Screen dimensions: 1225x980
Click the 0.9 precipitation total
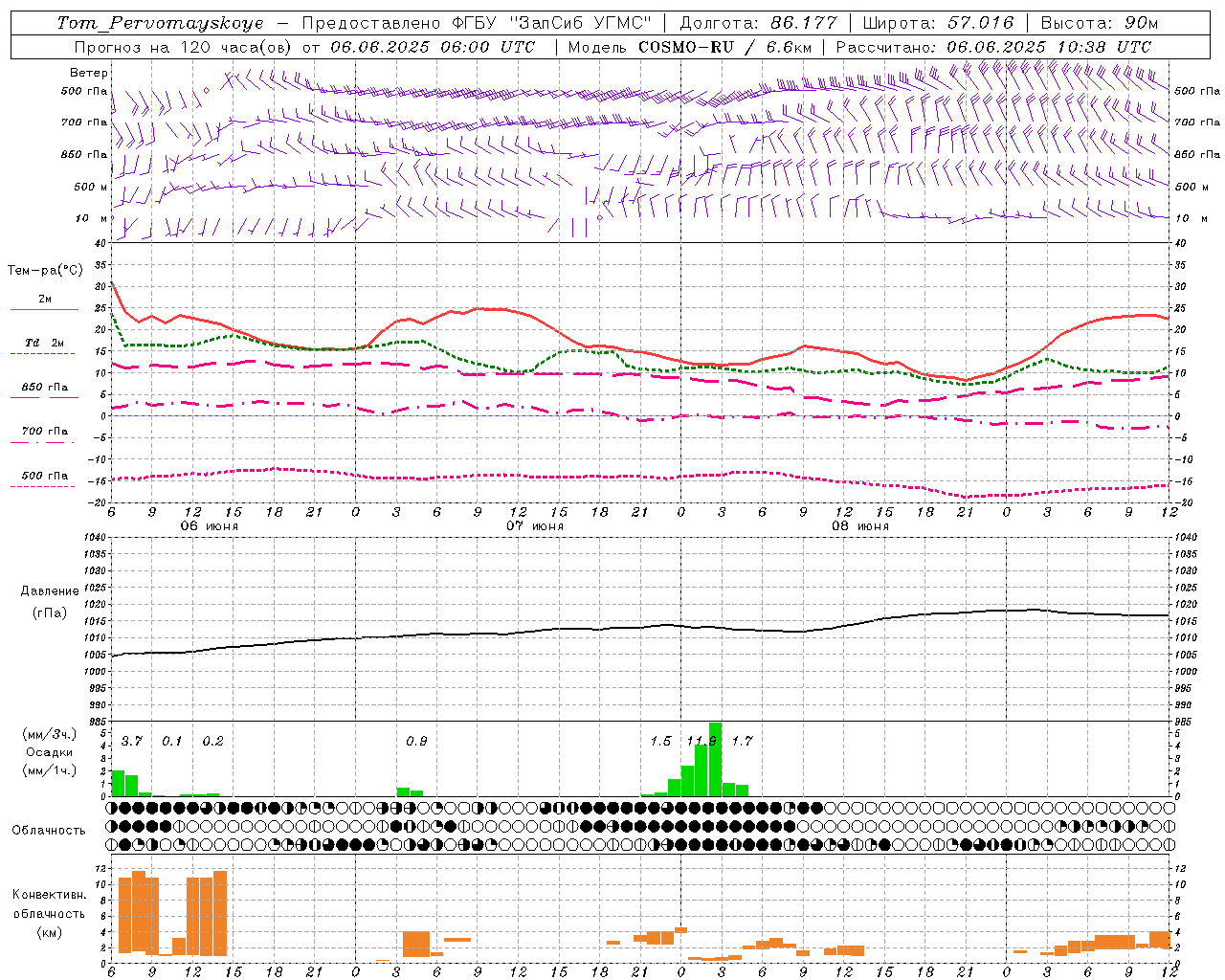[x=416, y=741]
